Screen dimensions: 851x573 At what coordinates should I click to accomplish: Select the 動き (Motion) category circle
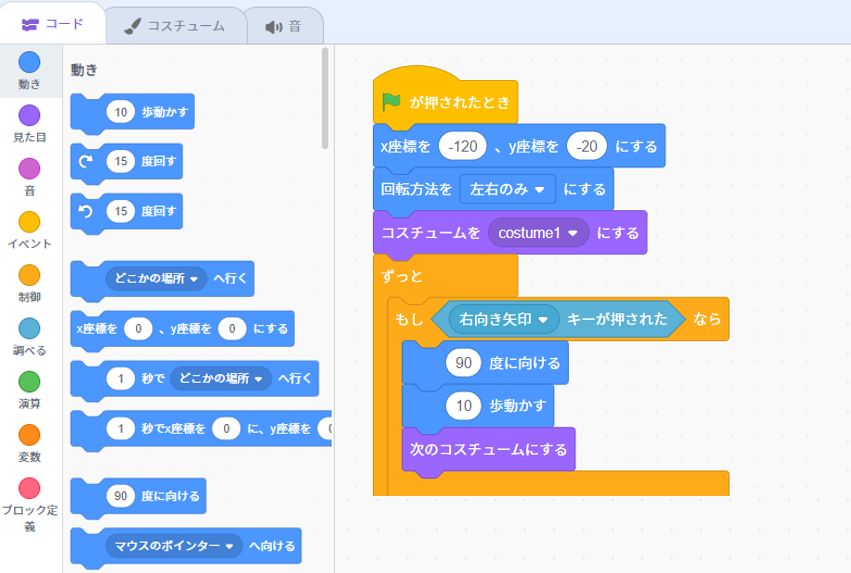click(x=29, y=62)
